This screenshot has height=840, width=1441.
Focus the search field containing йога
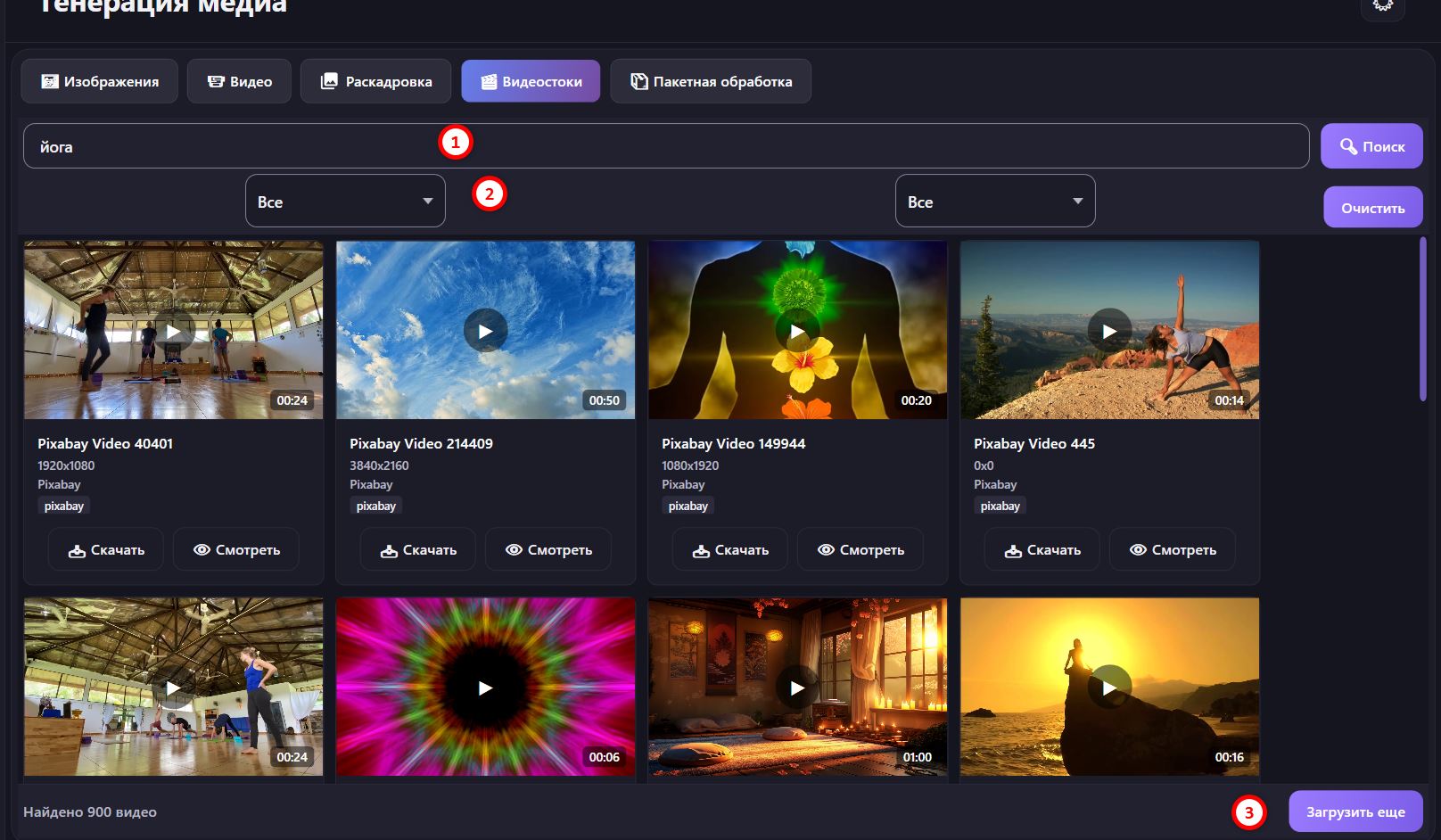(666, 146)
